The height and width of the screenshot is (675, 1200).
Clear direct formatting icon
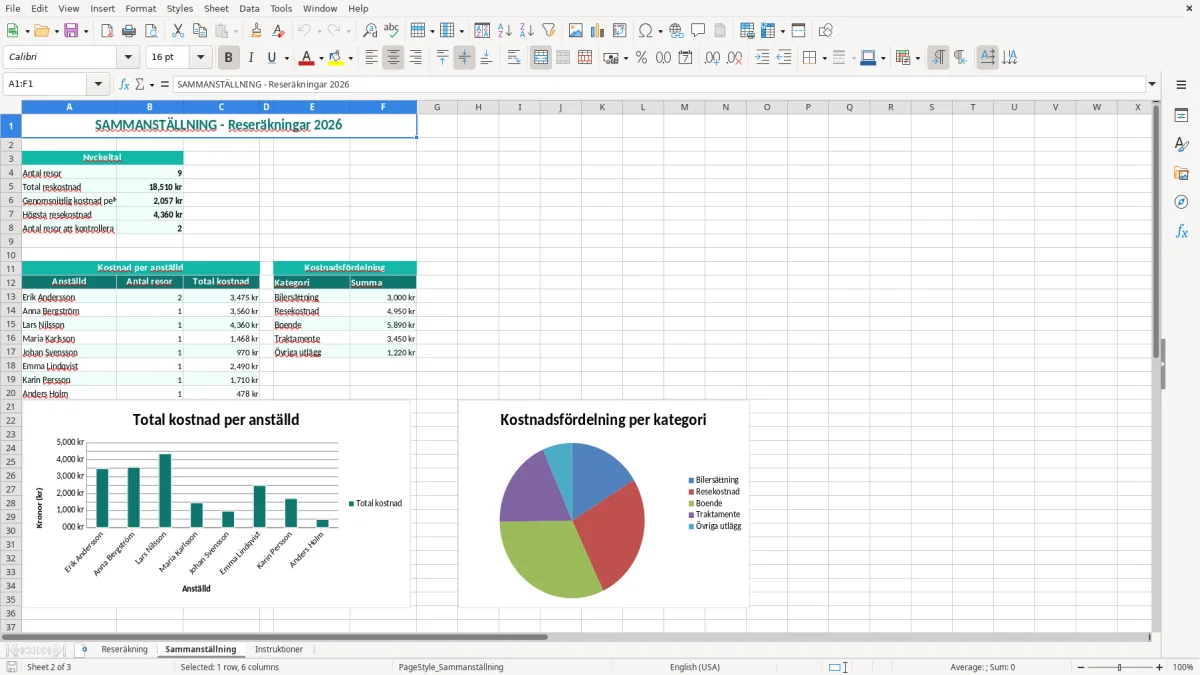point(279,31)
